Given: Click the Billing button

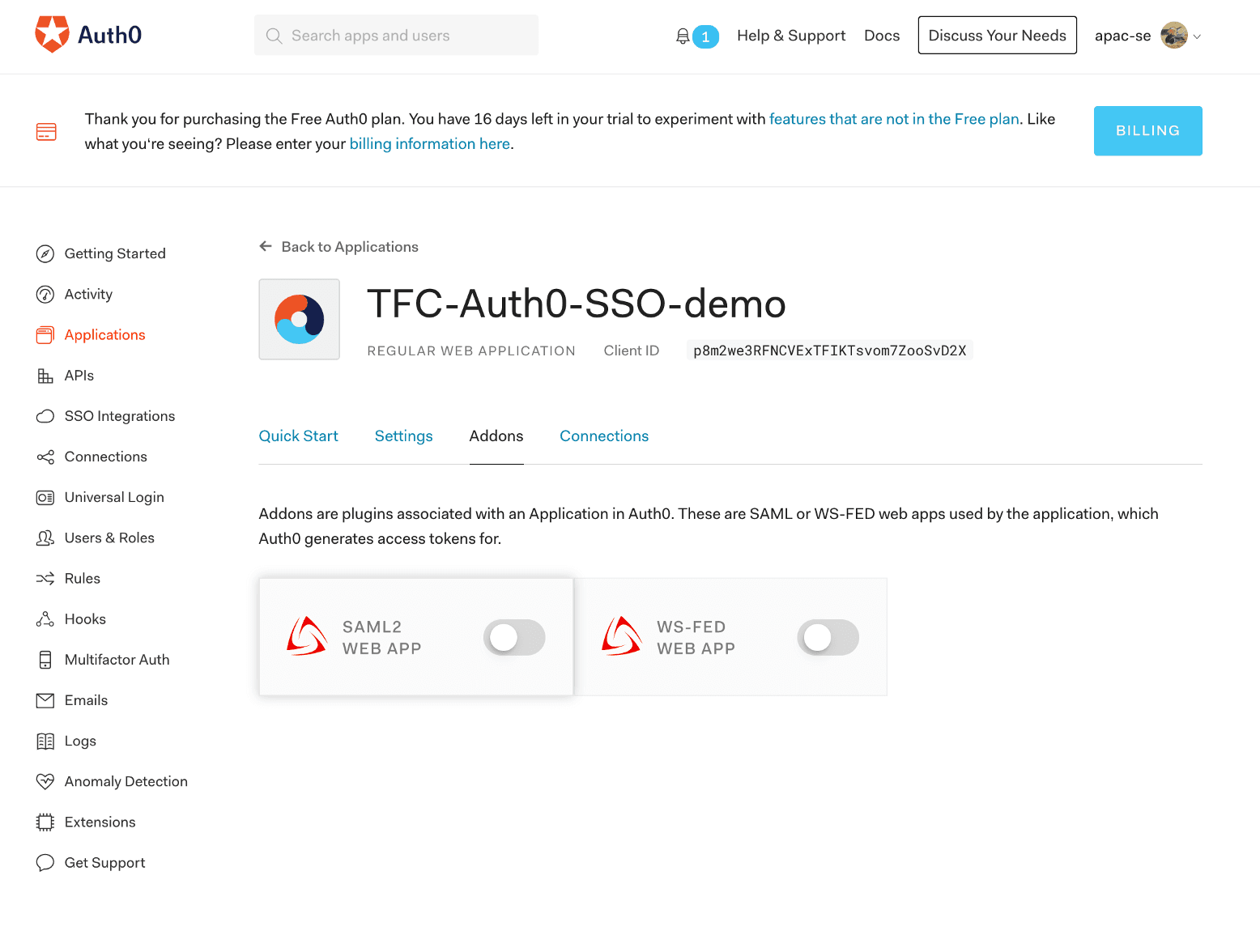Looking at the screenshot, I should [1147, 131].
